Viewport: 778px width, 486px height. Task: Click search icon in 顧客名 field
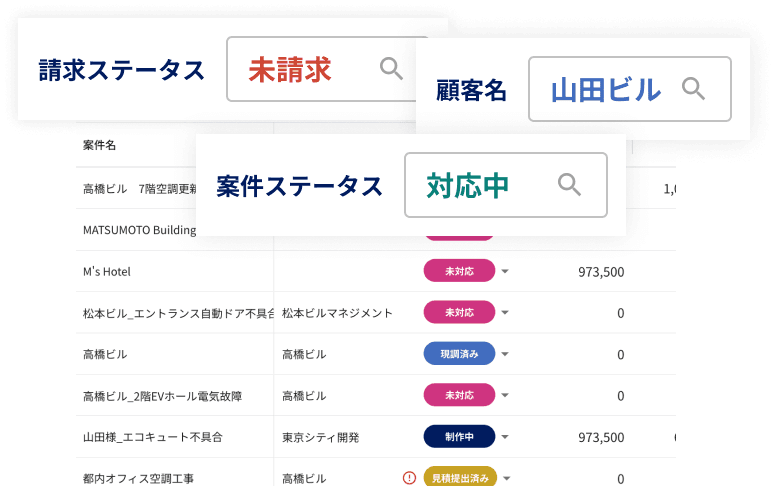click(x=693, y=89)
